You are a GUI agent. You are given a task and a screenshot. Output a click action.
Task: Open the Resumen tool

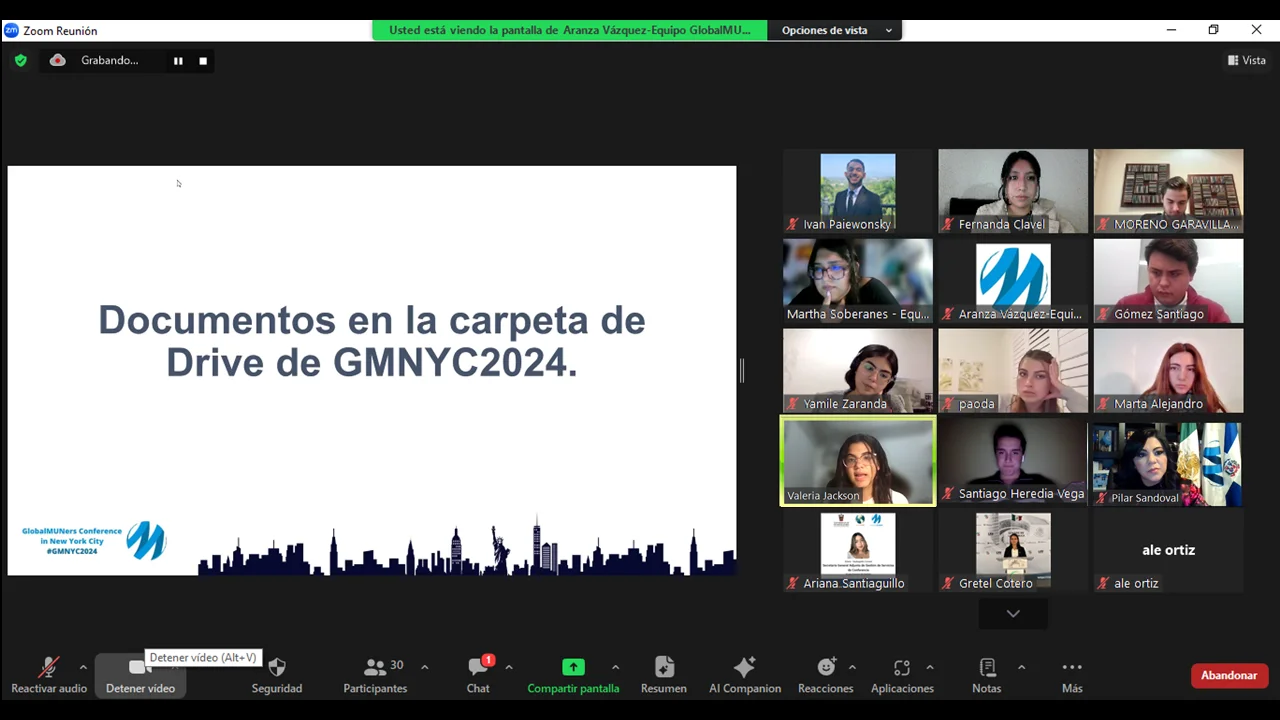tap(664, 668)
